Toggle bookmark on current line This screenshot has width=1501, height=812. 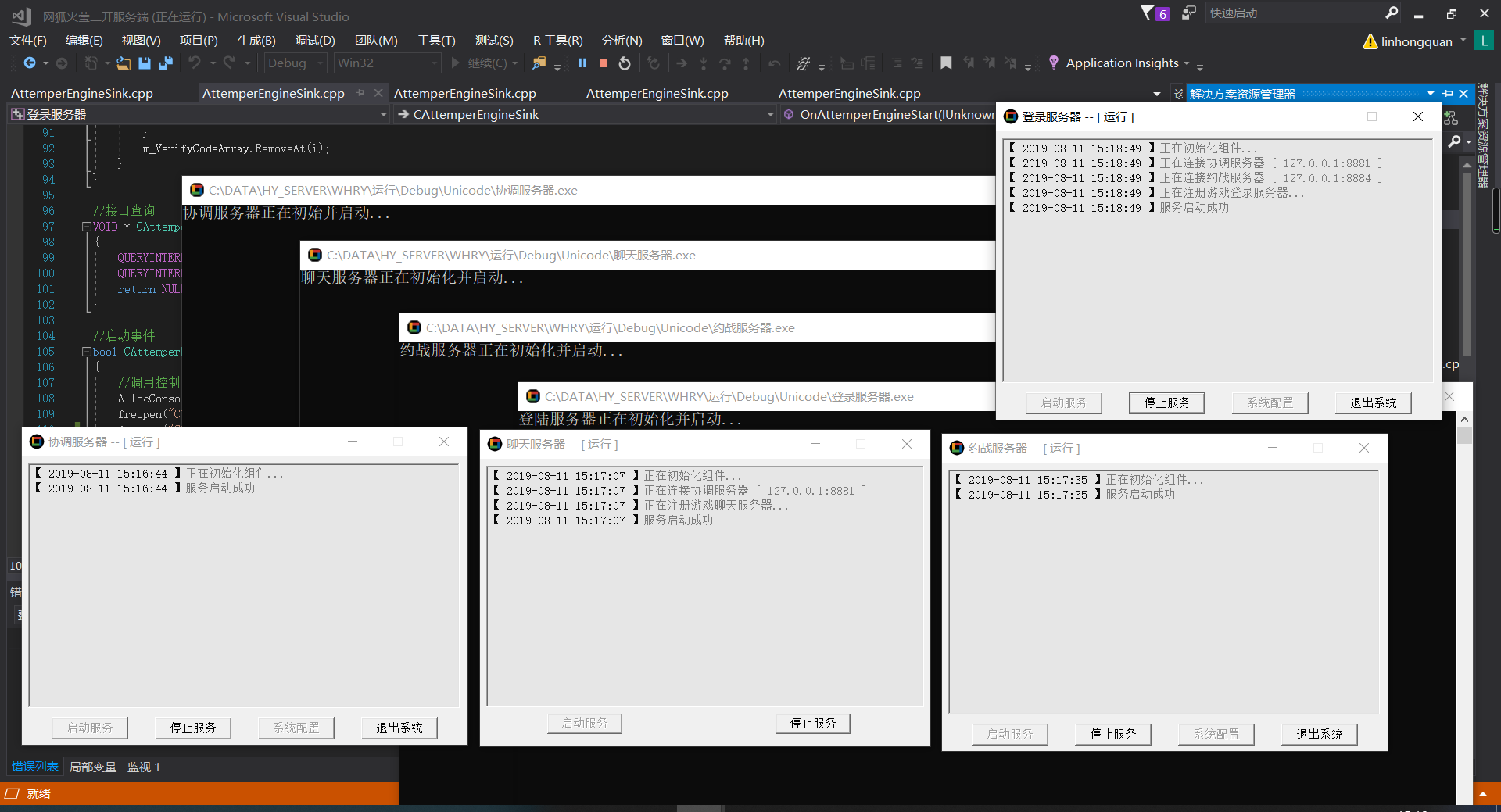[x=946, y=63]
